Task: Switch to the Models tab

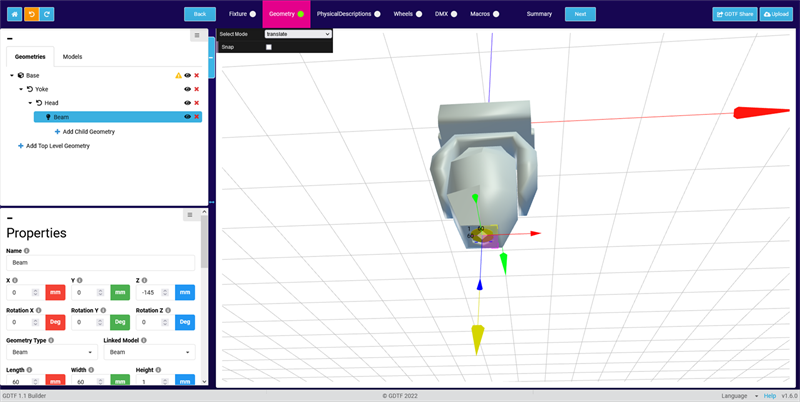Action: click(x=72, y=57)
